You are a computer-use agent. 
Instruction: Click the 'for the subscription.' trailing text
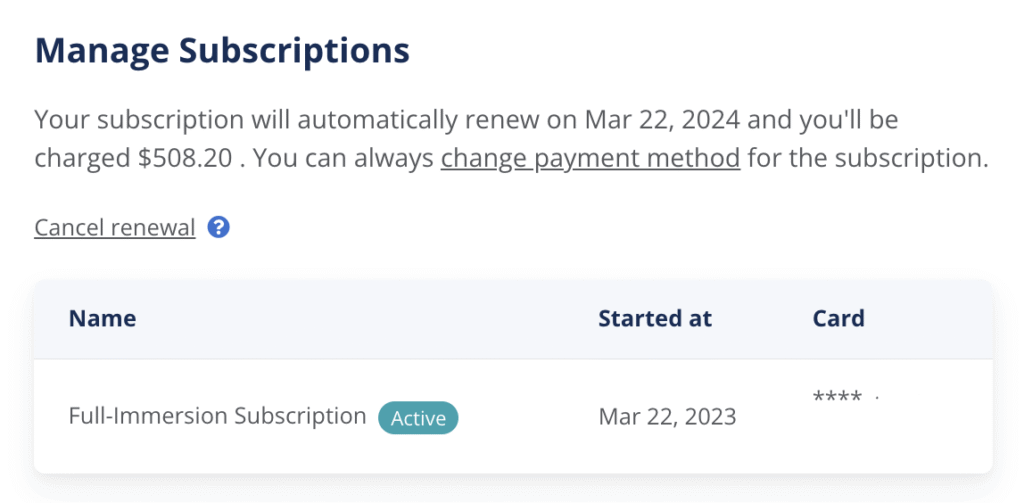tap(869, 159)
